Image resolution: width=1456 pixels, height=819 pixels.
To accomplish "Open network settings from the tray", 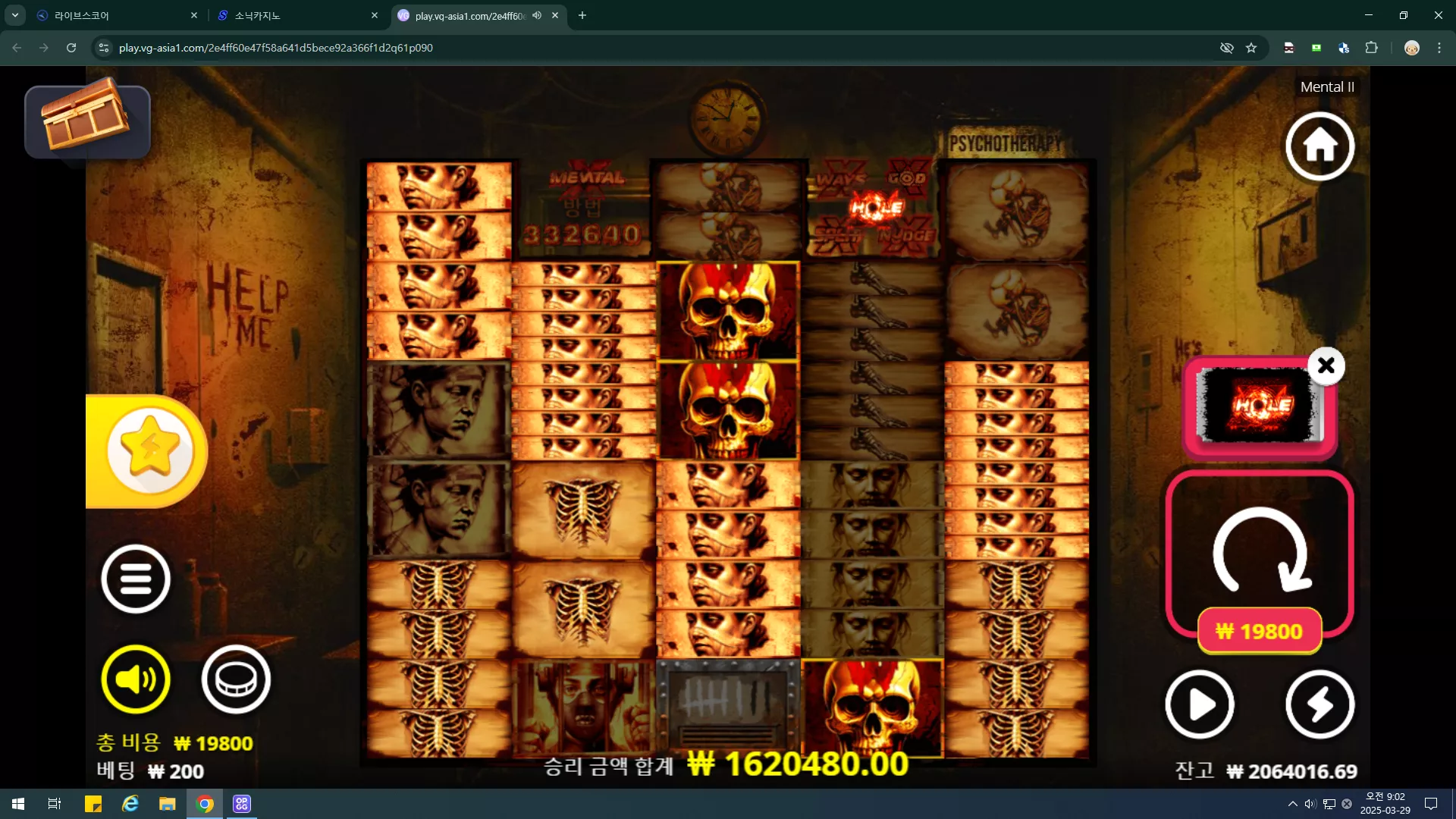I will 1329,804.
